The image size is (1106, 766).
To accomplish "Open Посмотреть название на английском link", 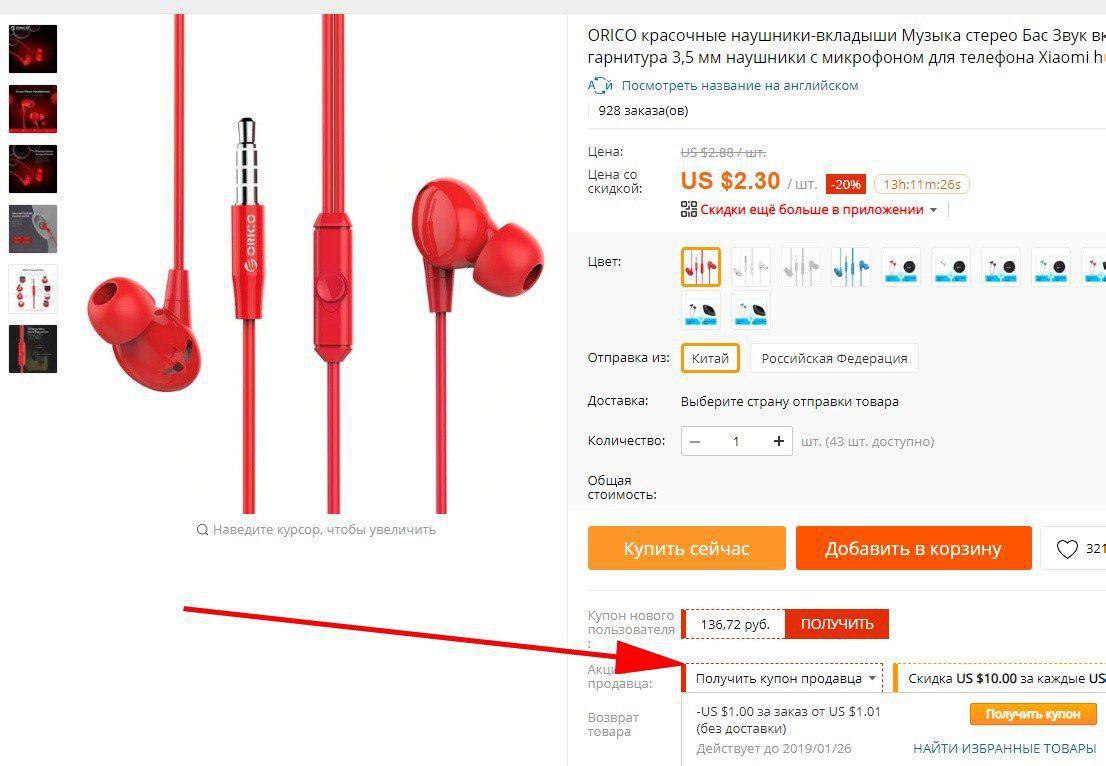I will (740, 85).
